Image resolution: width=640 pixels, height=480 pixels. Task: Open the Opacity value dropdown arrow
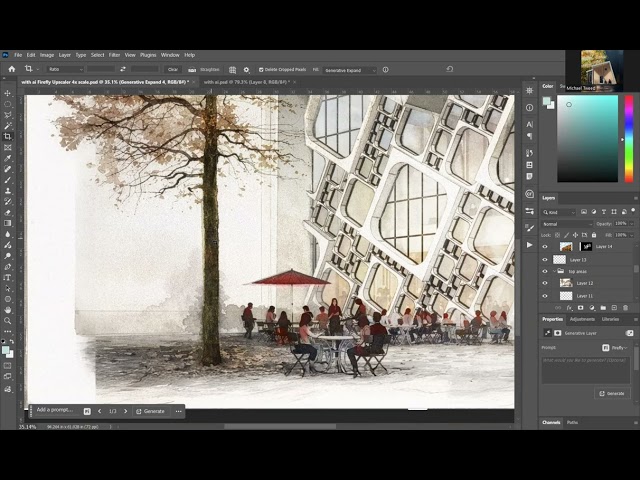coord(632,224)
